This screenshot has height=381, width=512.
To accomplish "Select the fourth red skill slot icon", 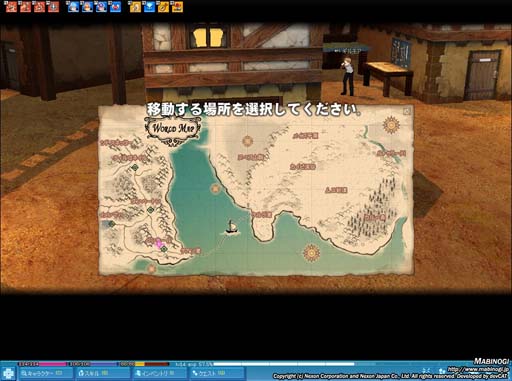I will (53, 7).
